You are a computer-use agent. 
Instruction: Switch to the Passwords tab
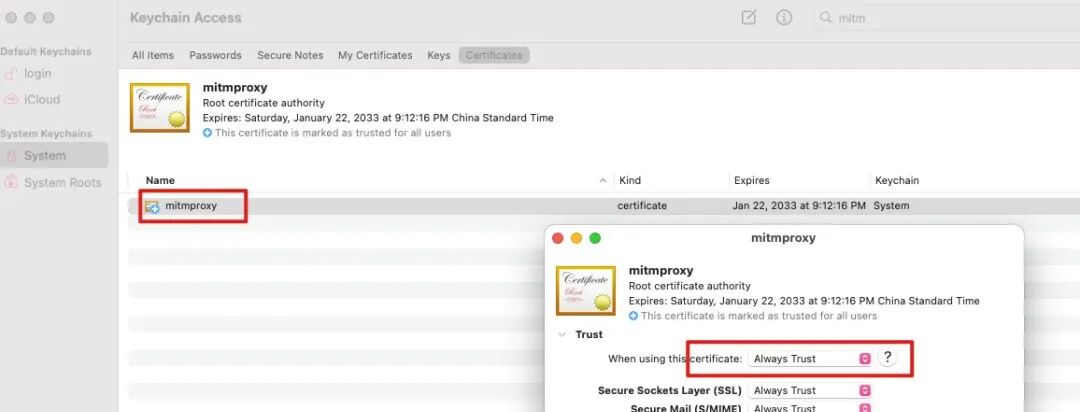click(x=216, y=55)
